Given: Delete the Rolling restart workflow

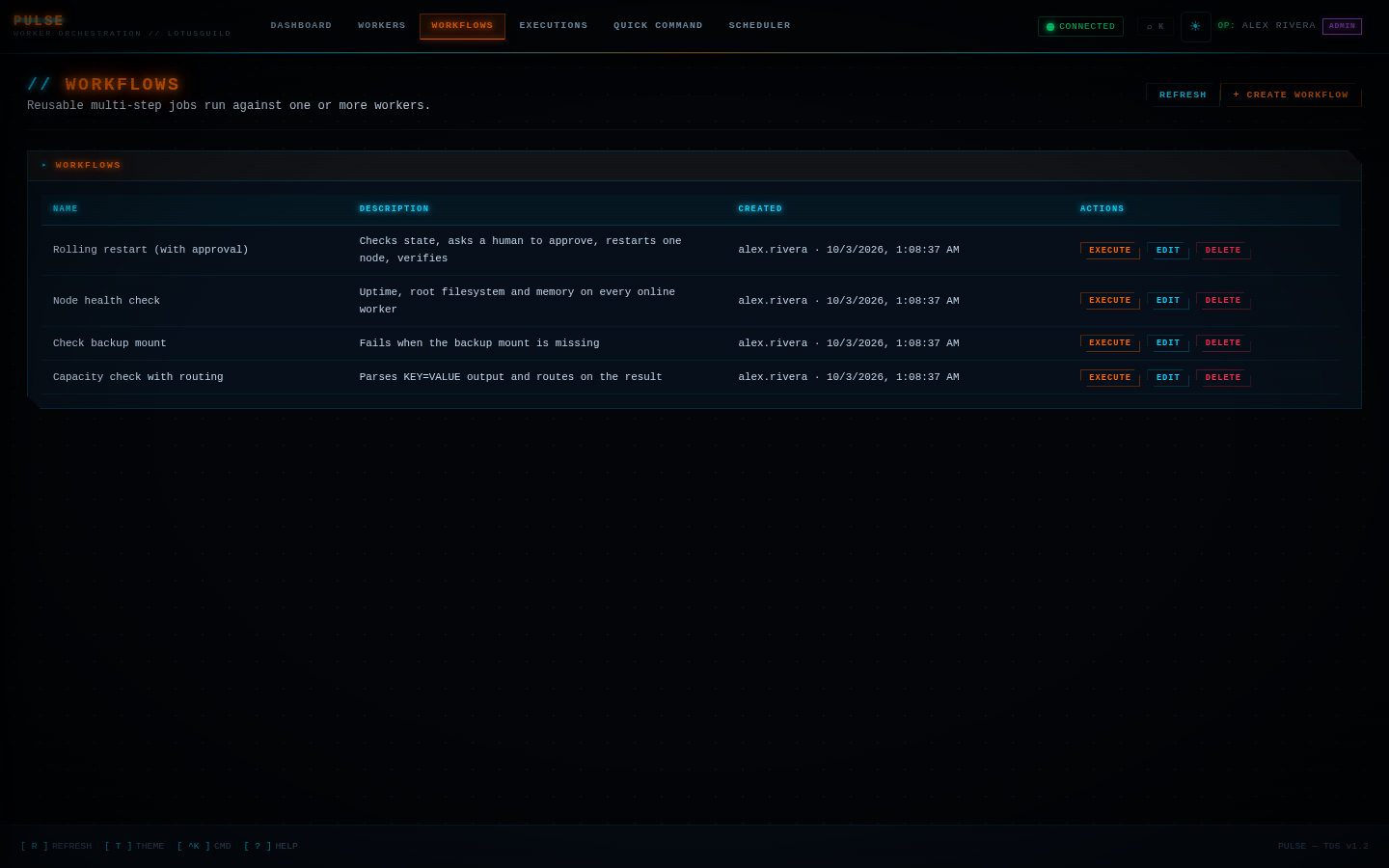Looking at the screenshot, I should [1223, 251].
